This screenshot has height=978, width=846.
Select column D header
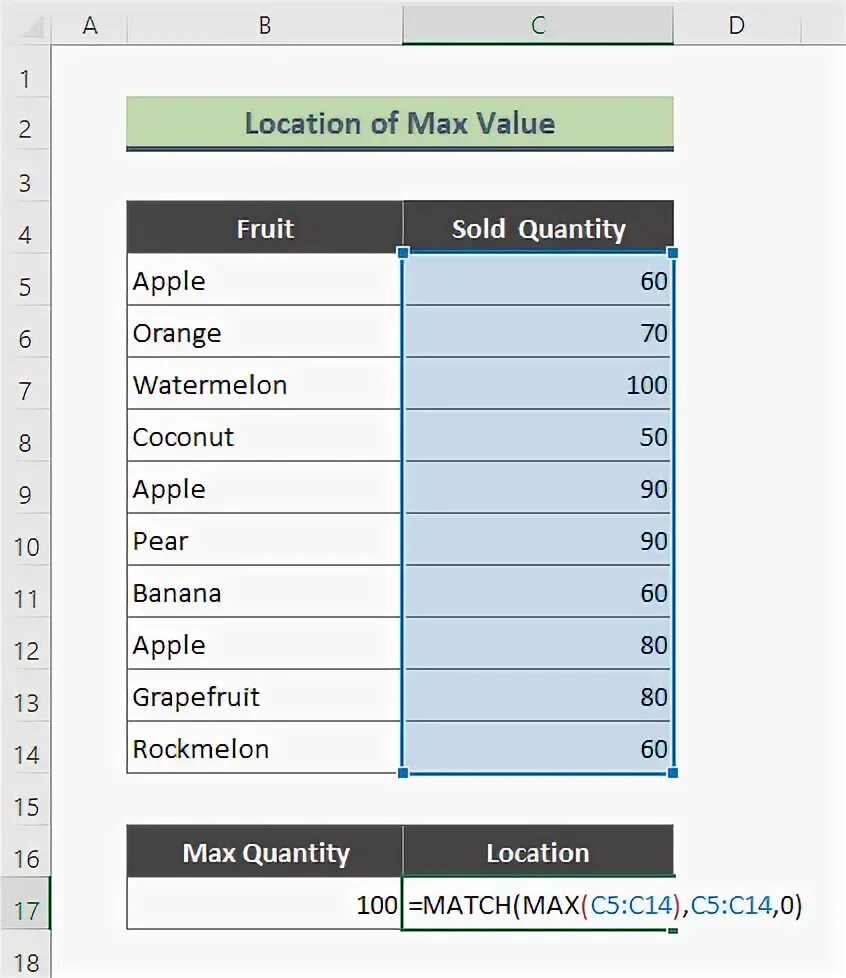[737, 25]
